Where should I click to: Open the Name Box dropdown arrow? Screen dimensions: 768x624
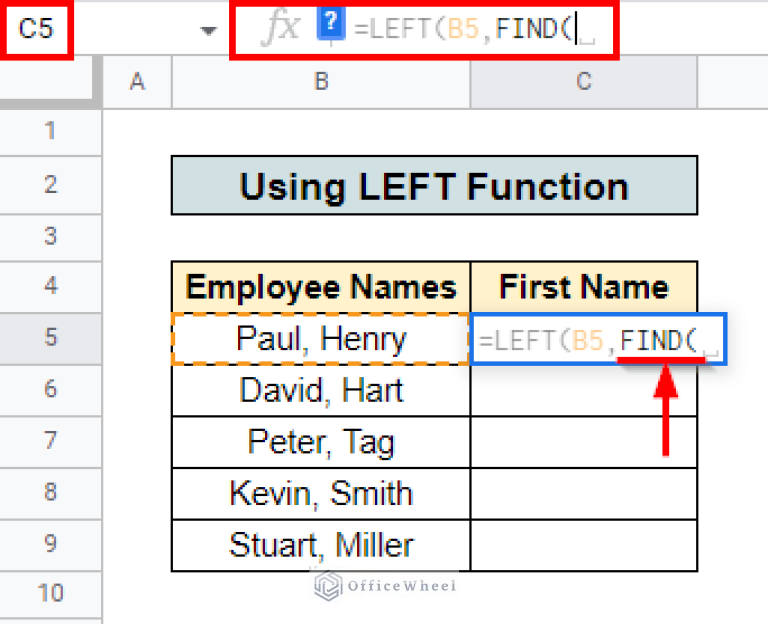(208, 30)
